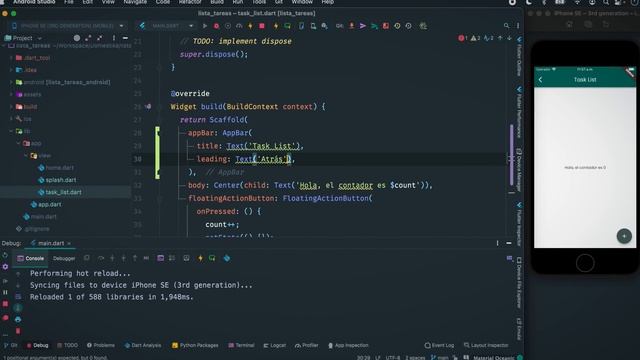This screenshot has width=640, height=360.
Task: Click the purple settings gear in Debug panel
Action: (5, 267)
